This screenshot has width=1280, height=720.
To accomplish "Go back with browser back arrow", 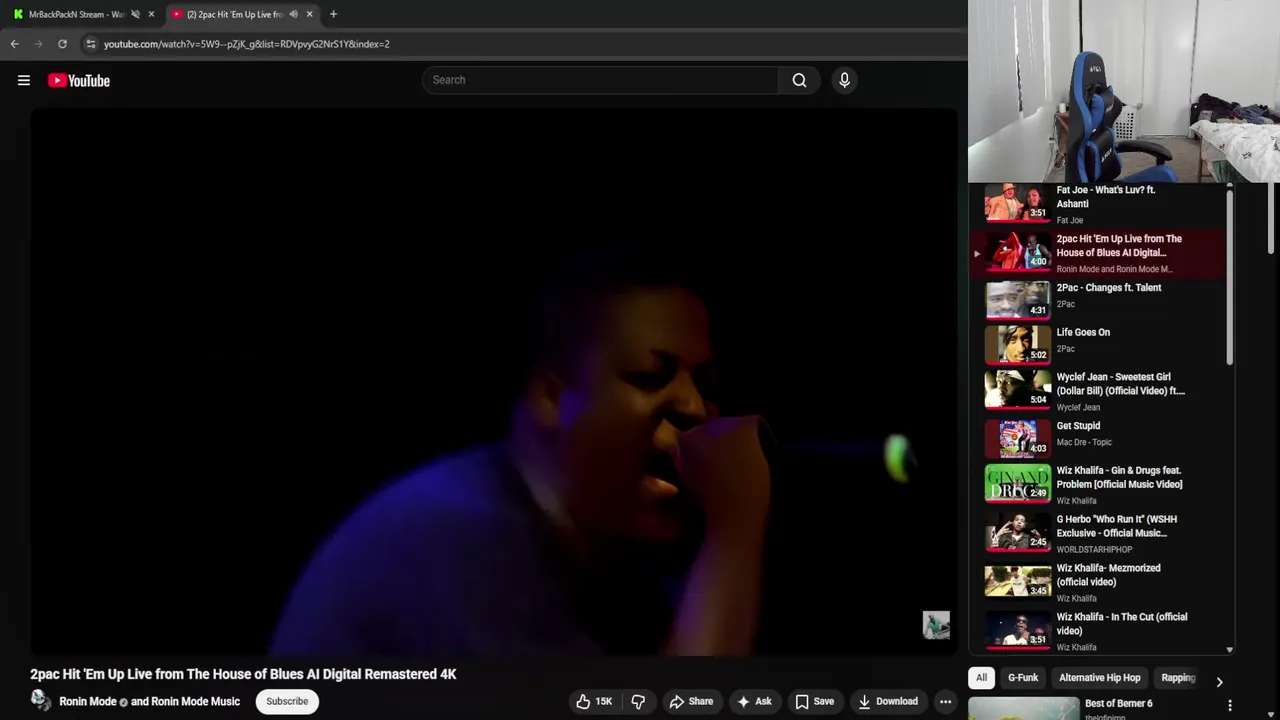I will (14, 44).
